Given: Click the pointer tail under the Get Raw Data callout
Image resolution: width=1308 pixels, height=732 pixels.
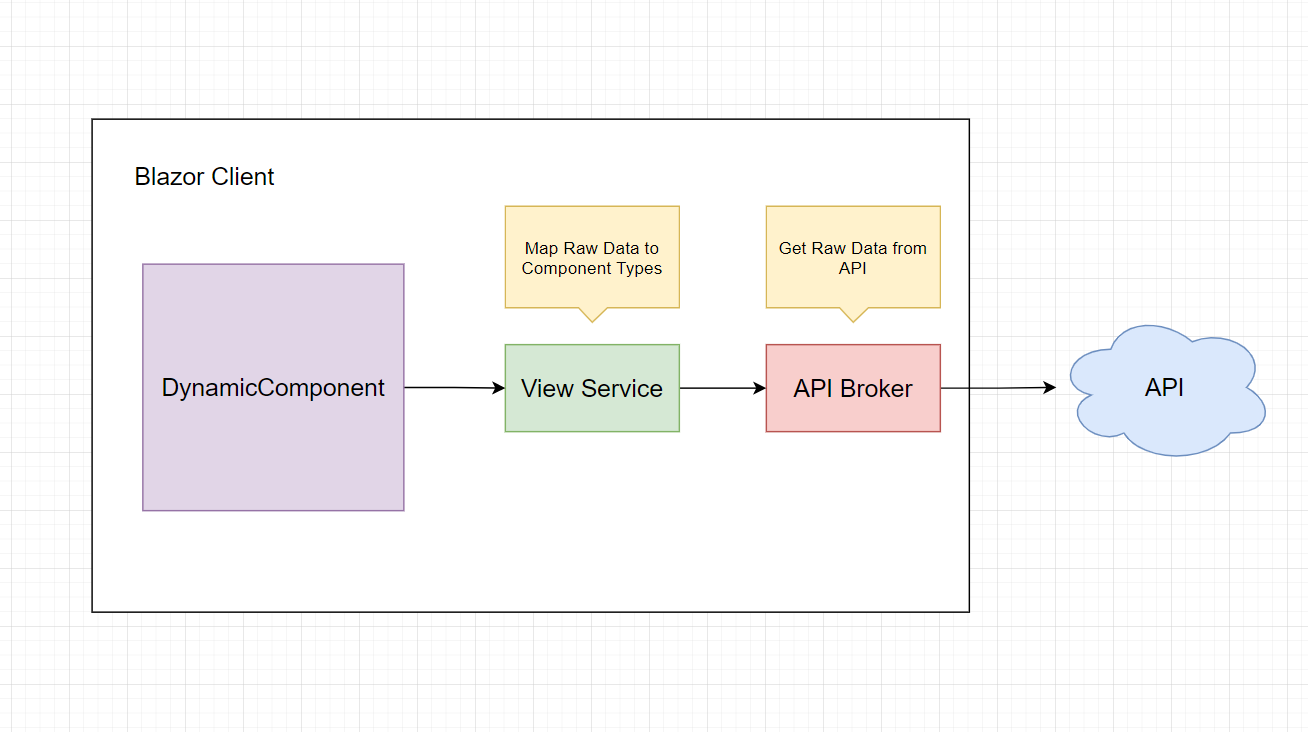Looking at the screenshot, I should point(852,315).
